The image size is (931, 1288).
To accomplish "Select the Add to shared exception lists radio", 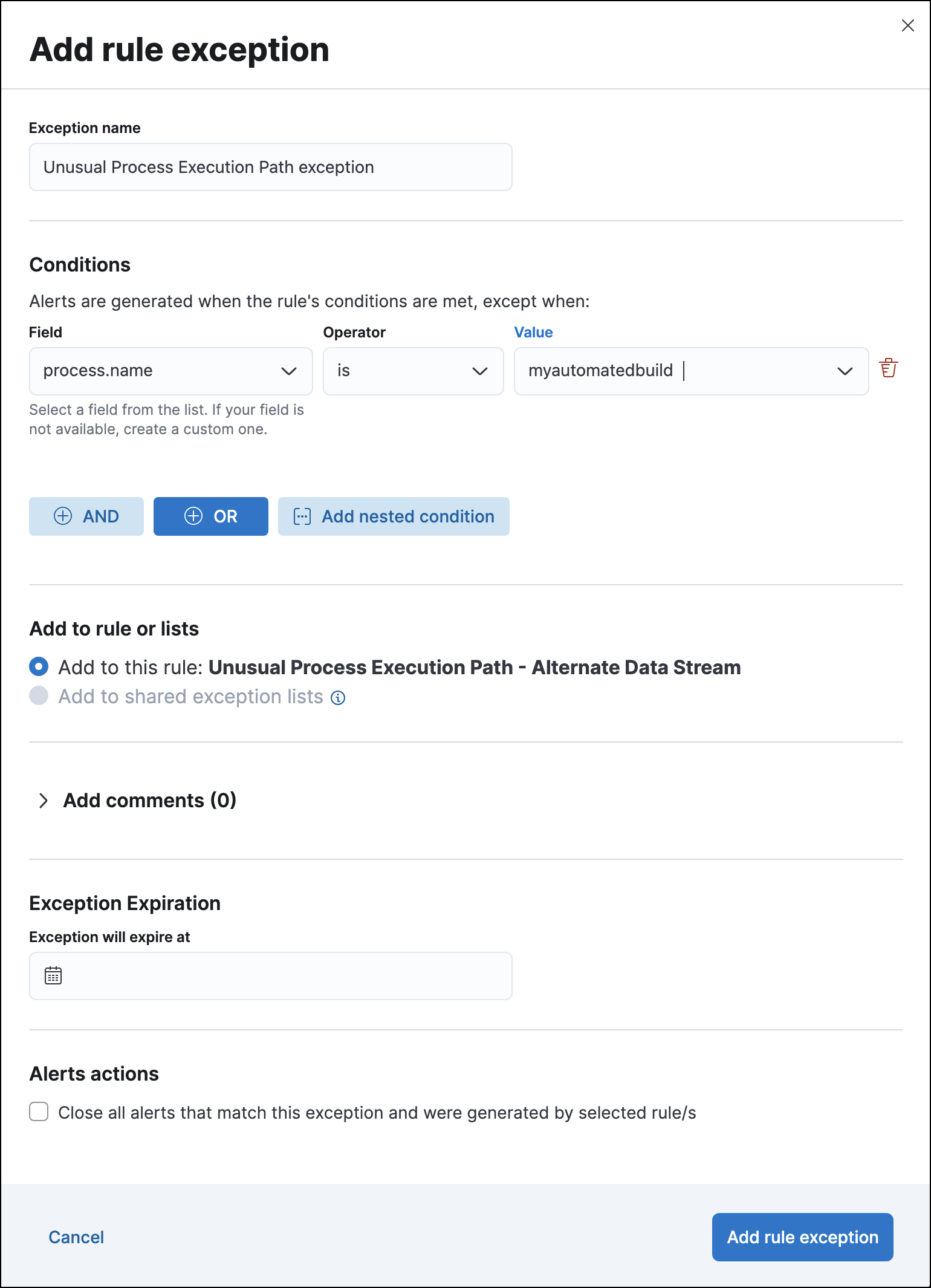I will 38,696.
